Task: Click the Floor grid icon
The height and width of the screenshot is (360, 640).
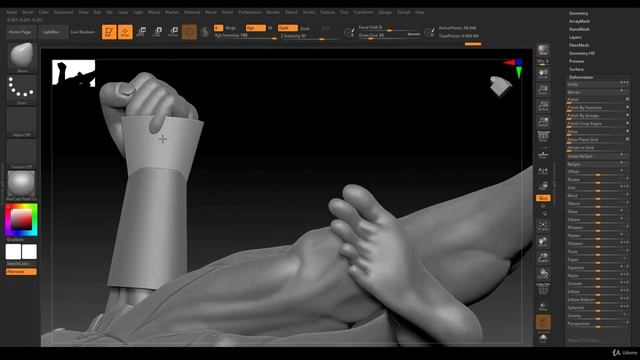Action: pos(543,155)
